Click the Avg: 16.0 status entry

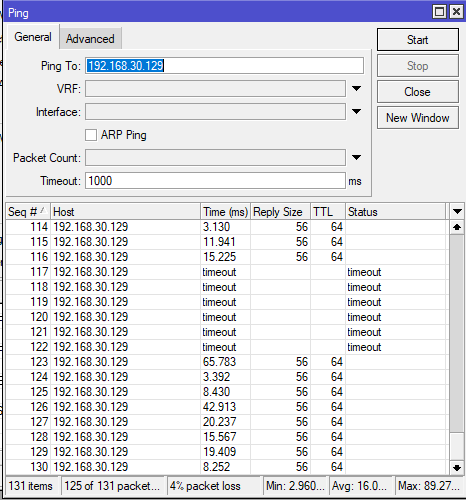[x=362, y=486]
